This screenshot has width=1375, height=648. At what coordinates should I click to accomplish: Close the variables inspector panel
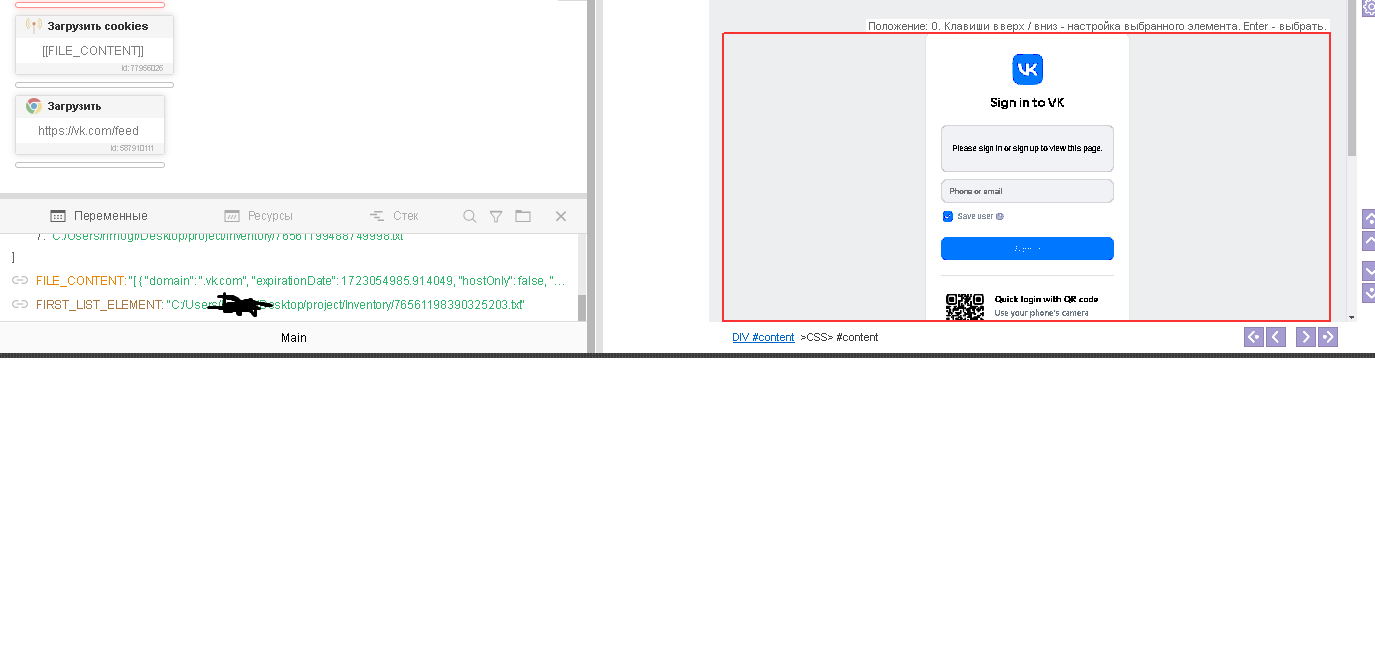click(561, 216)
